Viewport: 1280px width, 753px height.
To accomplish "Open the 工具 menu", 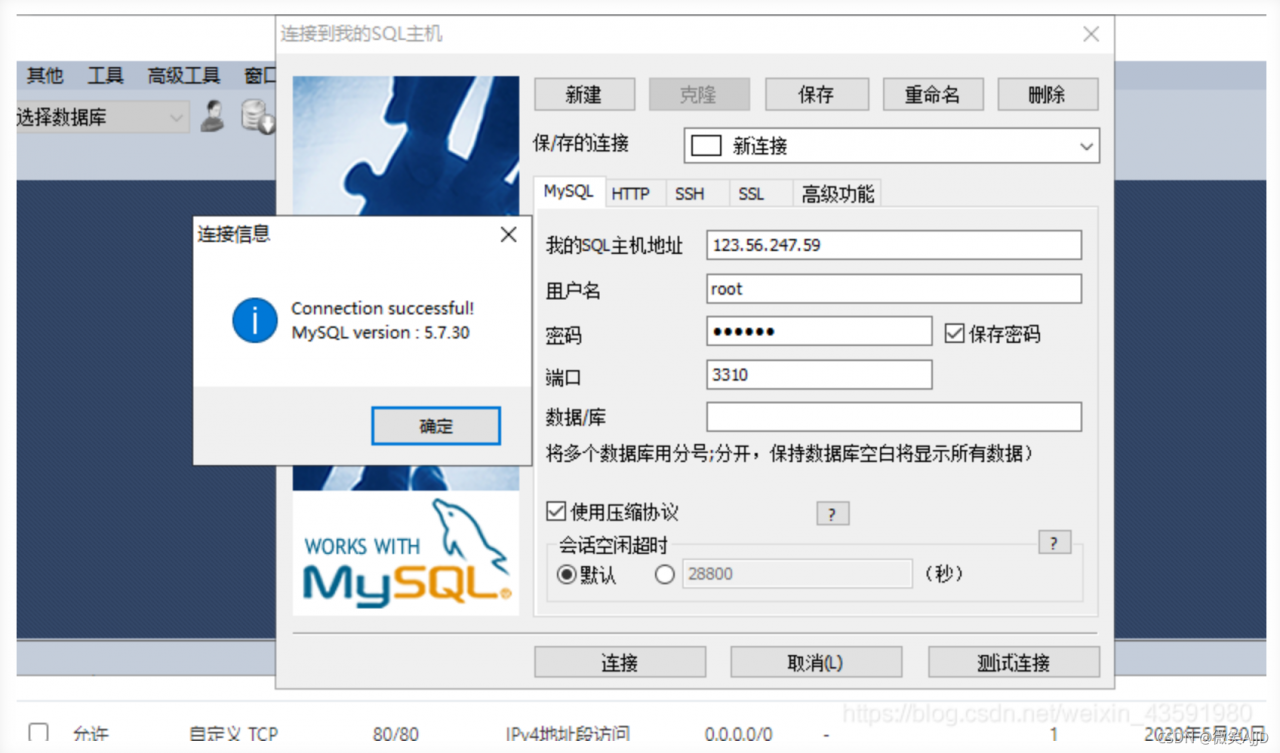I will click(105, 75).
